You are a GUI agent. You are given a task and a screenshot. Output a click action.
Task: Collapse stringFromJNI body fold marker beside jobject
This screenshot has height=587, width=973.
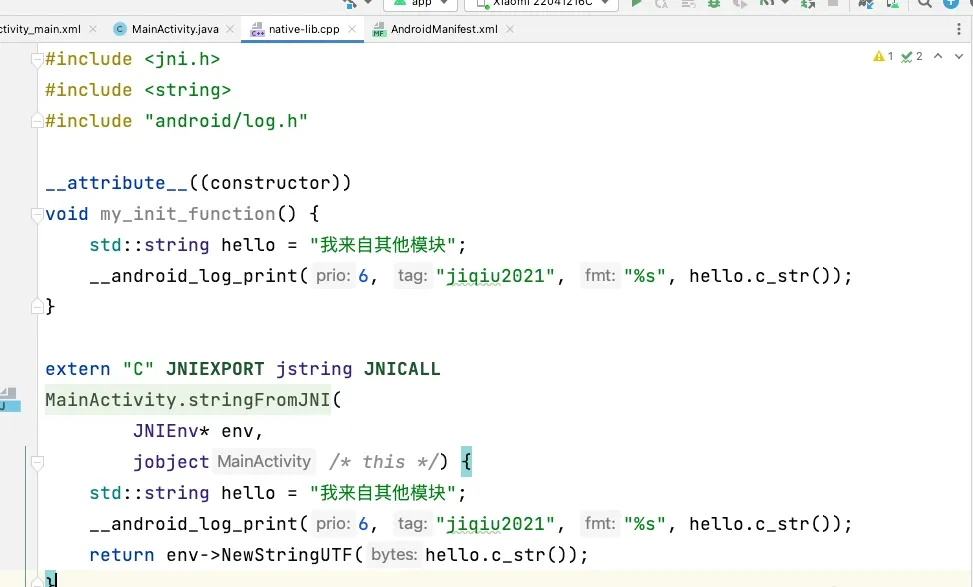(37, 463)
